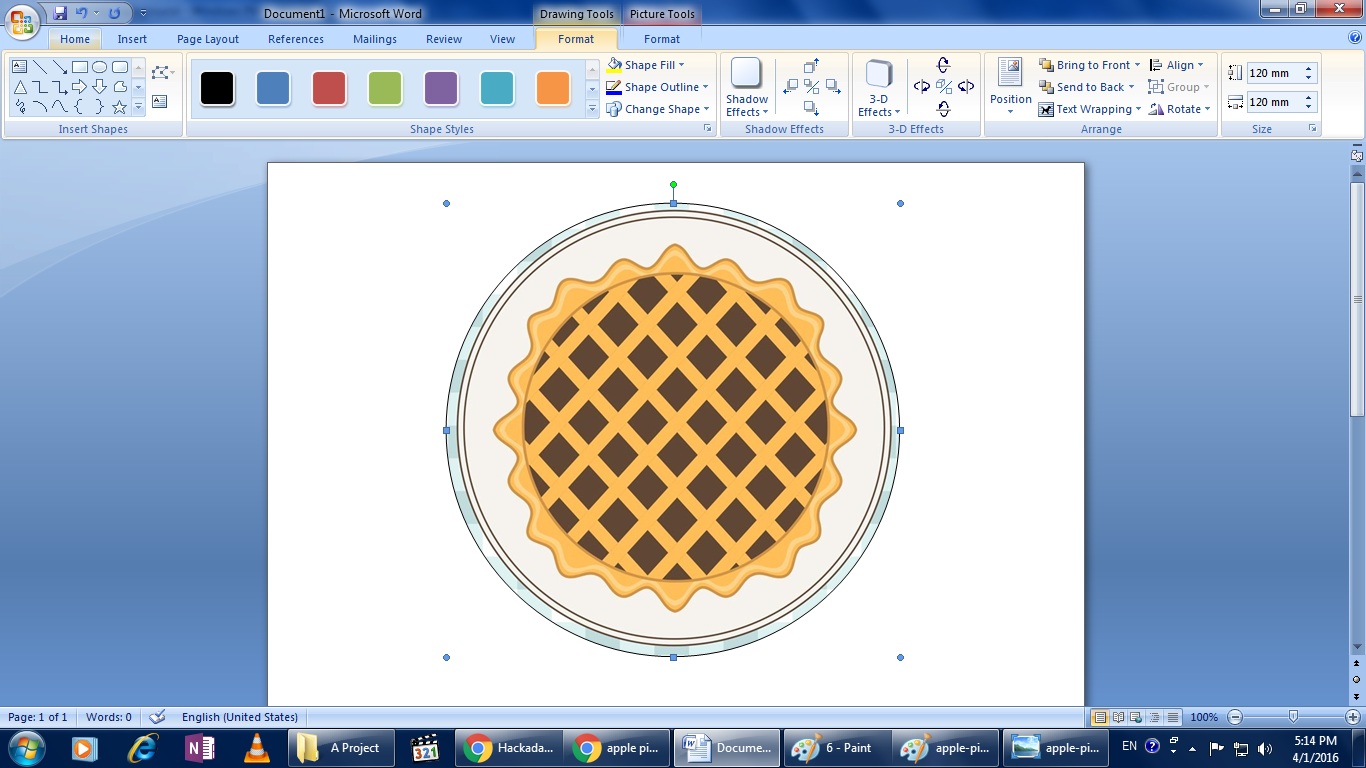Click the shape height field

point(1282,73)
